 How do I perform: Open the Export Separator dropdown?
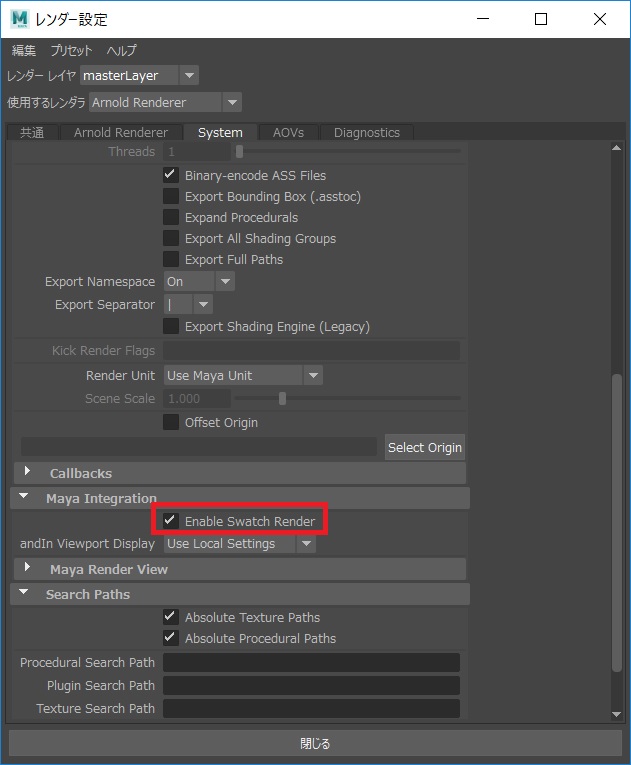click(x=188, y=304)
